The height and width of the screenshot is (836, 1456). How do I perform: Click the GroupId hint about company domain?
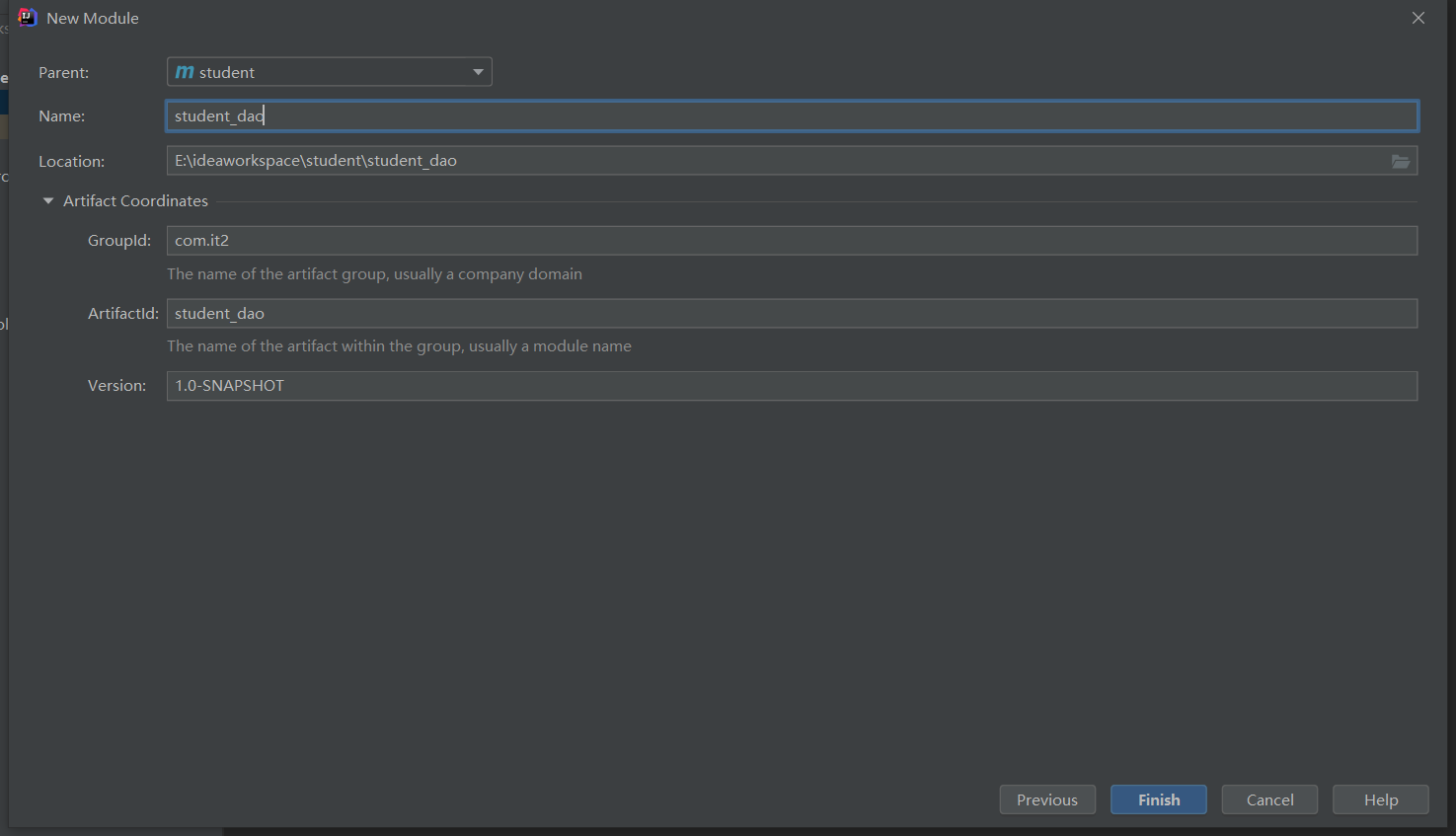click(374, 274)
